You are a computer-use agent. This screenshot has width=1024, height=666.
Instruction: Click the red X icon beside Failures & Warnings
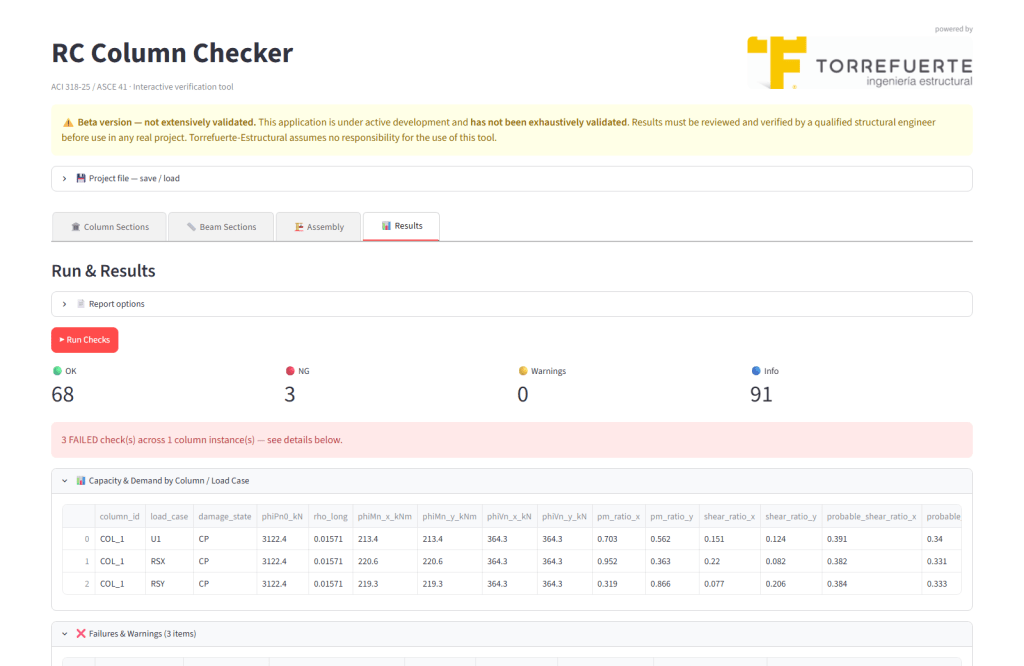[81, 633]
